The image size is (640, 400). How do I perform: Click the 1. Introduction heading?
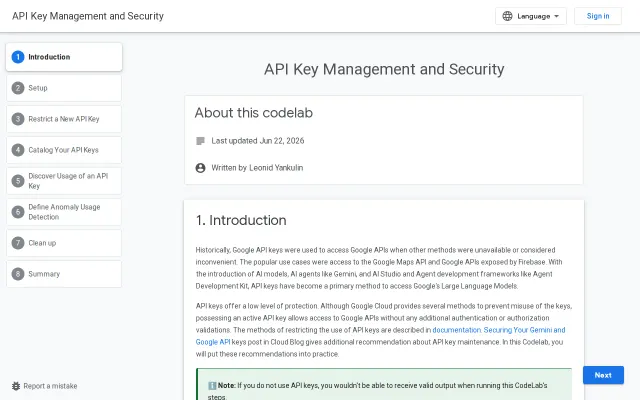[x=241, y=220]
